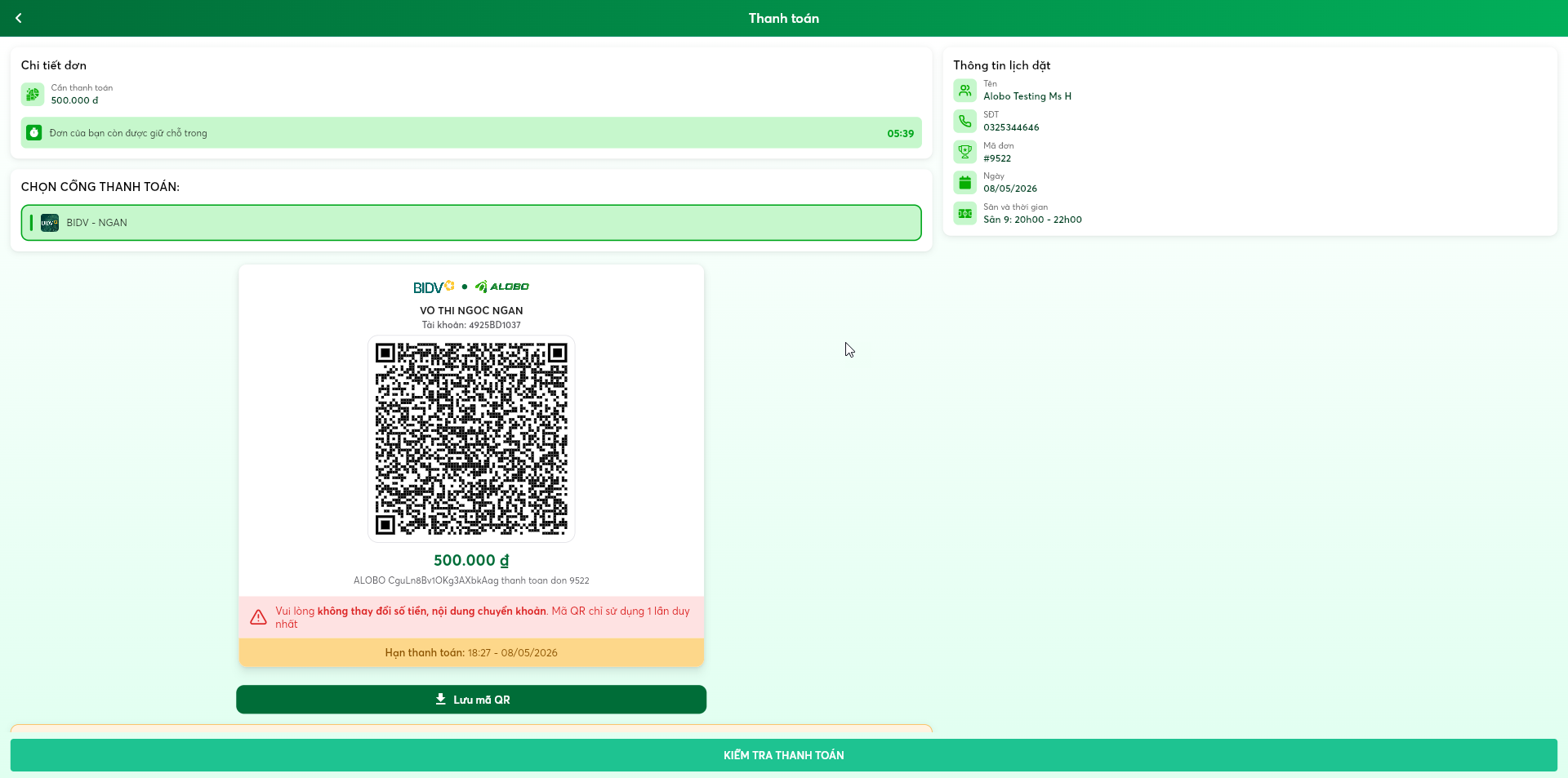Click the BIDV bank logo in the gateway option
Viewport: 1568px width, 778px height.
(50, 223)
